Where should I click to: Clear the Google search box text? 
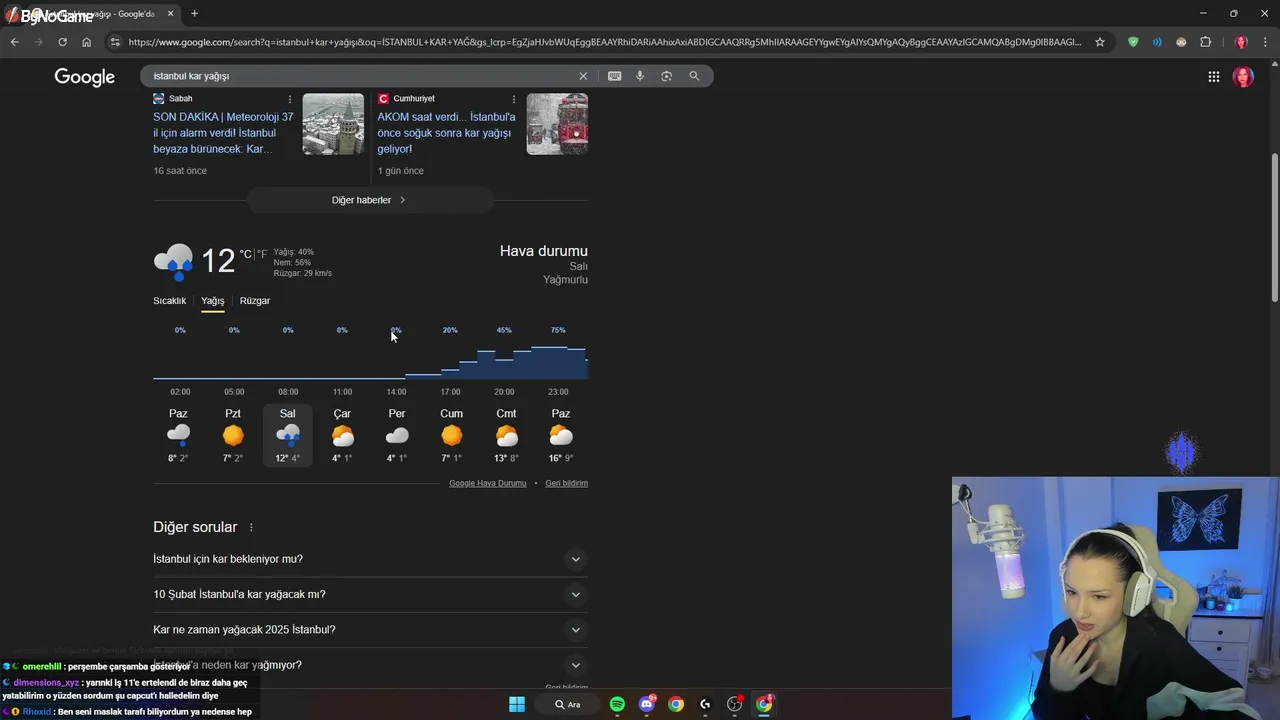click(583, 76)
